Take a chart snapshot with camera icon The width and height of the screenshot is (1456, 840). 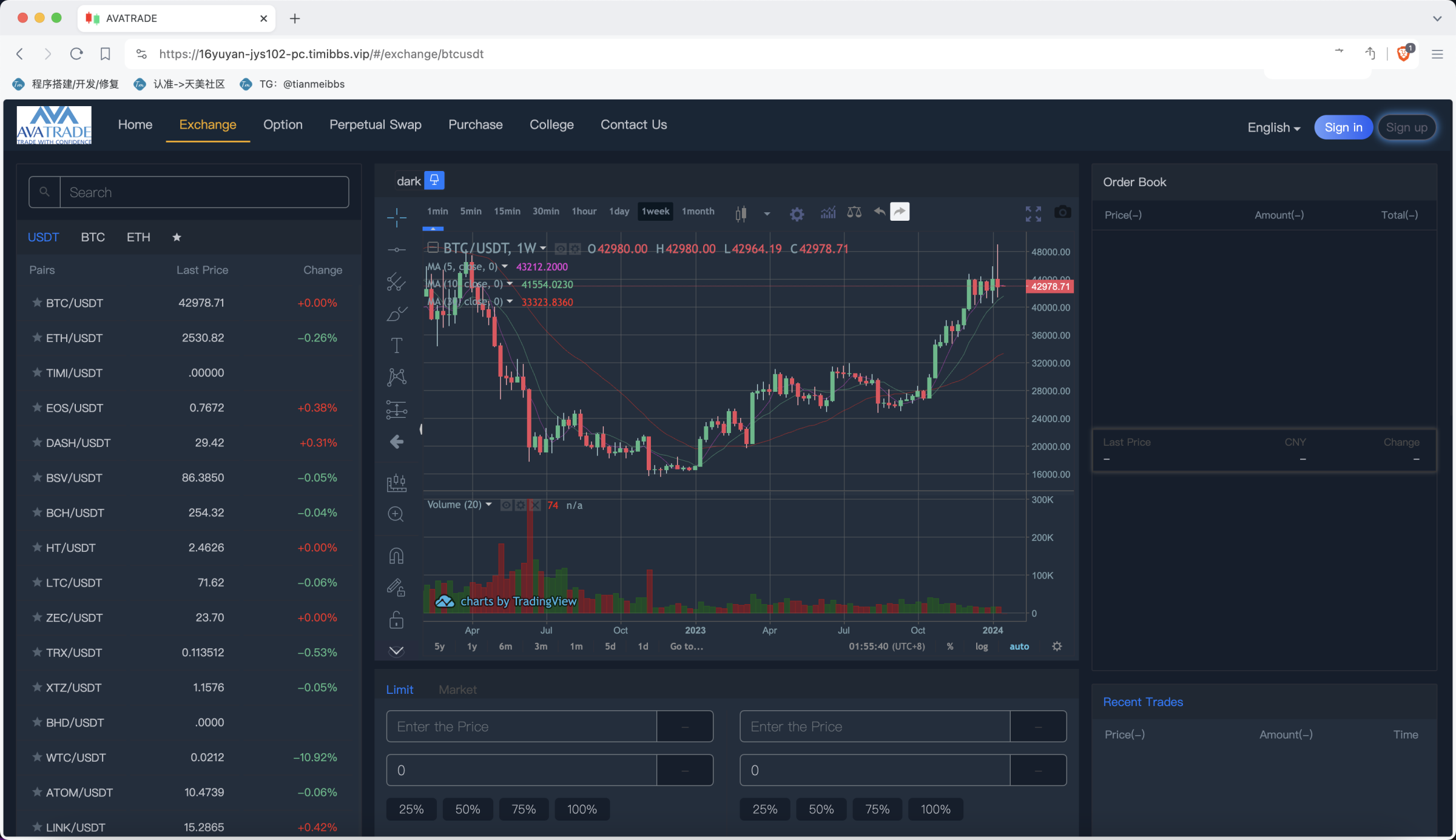coord(1062,212)
